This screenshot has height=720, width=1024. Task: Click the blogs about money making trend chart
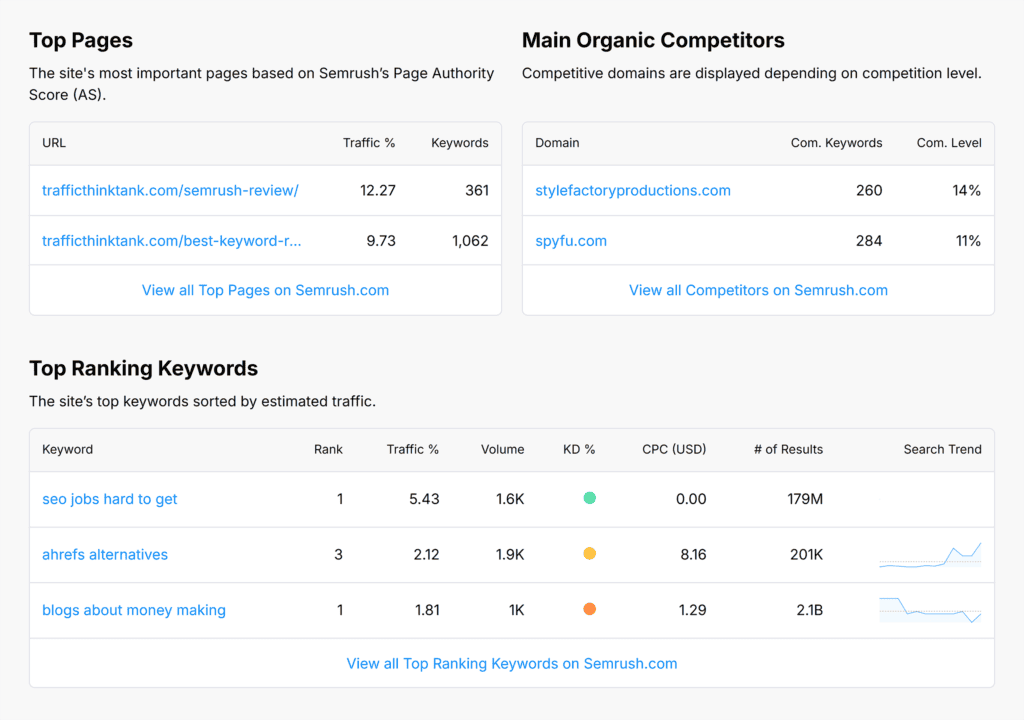930,610
